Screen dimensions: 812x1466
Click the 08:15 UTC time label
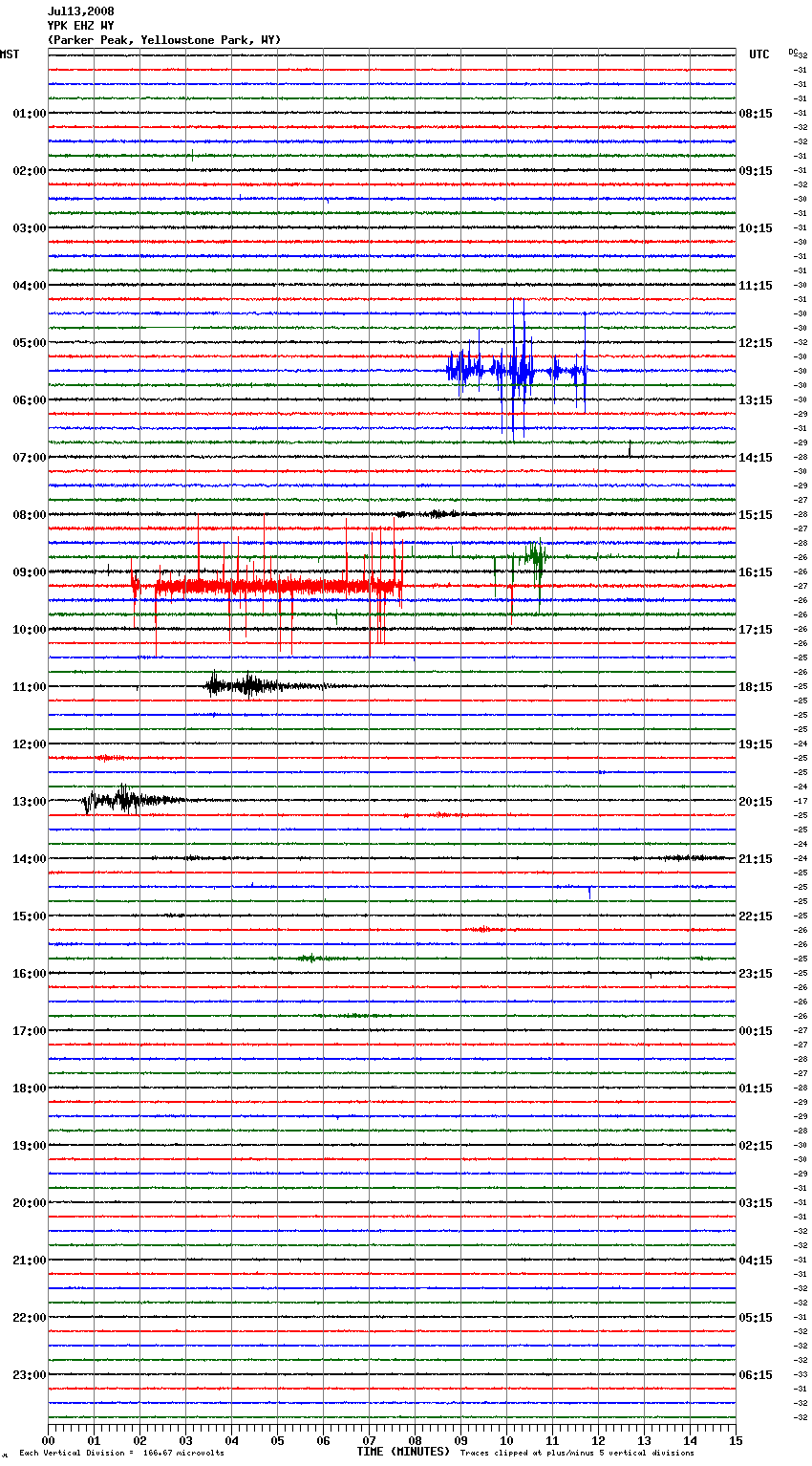[x=756, y=114]
